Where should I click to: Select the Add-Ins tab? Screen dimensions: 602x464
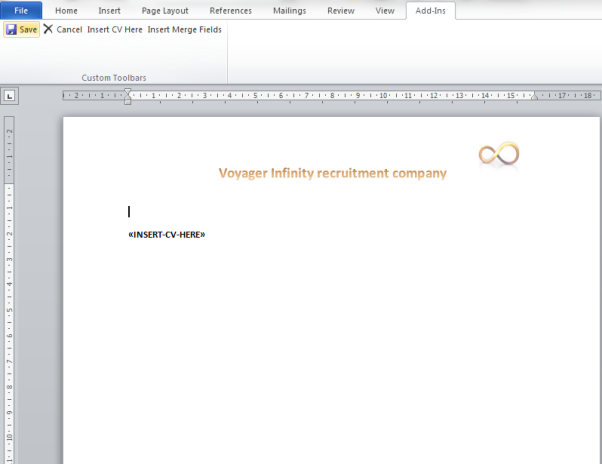point(434,10)
